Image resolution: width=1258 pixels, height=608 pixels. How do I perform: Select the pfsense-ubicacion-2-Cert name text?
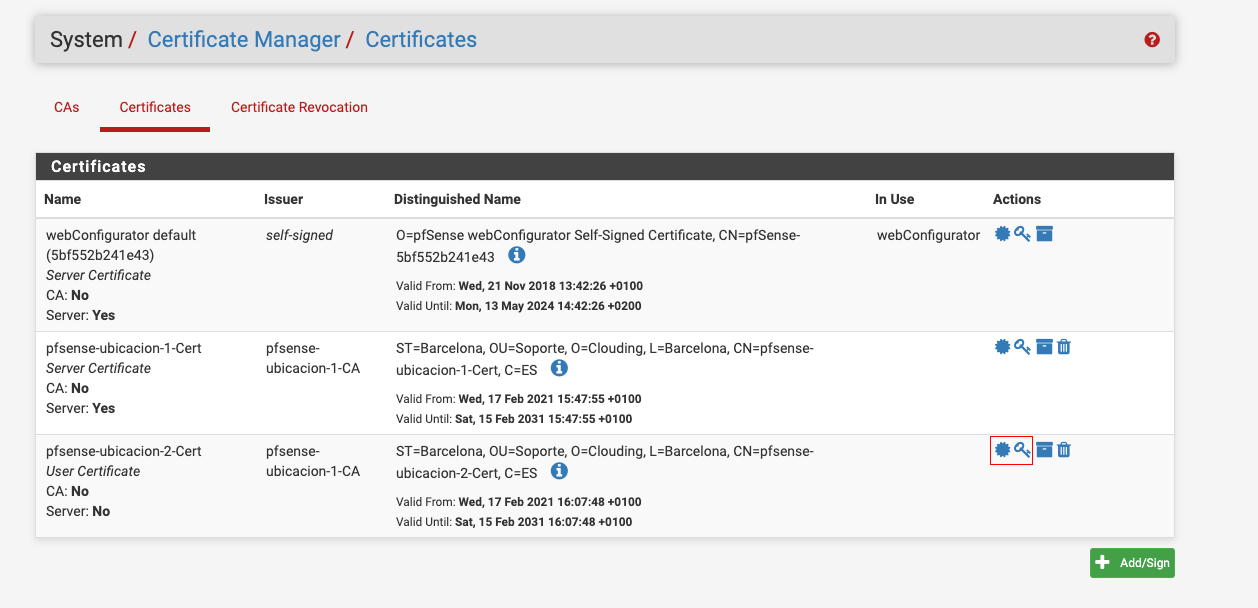pos(124,451)
